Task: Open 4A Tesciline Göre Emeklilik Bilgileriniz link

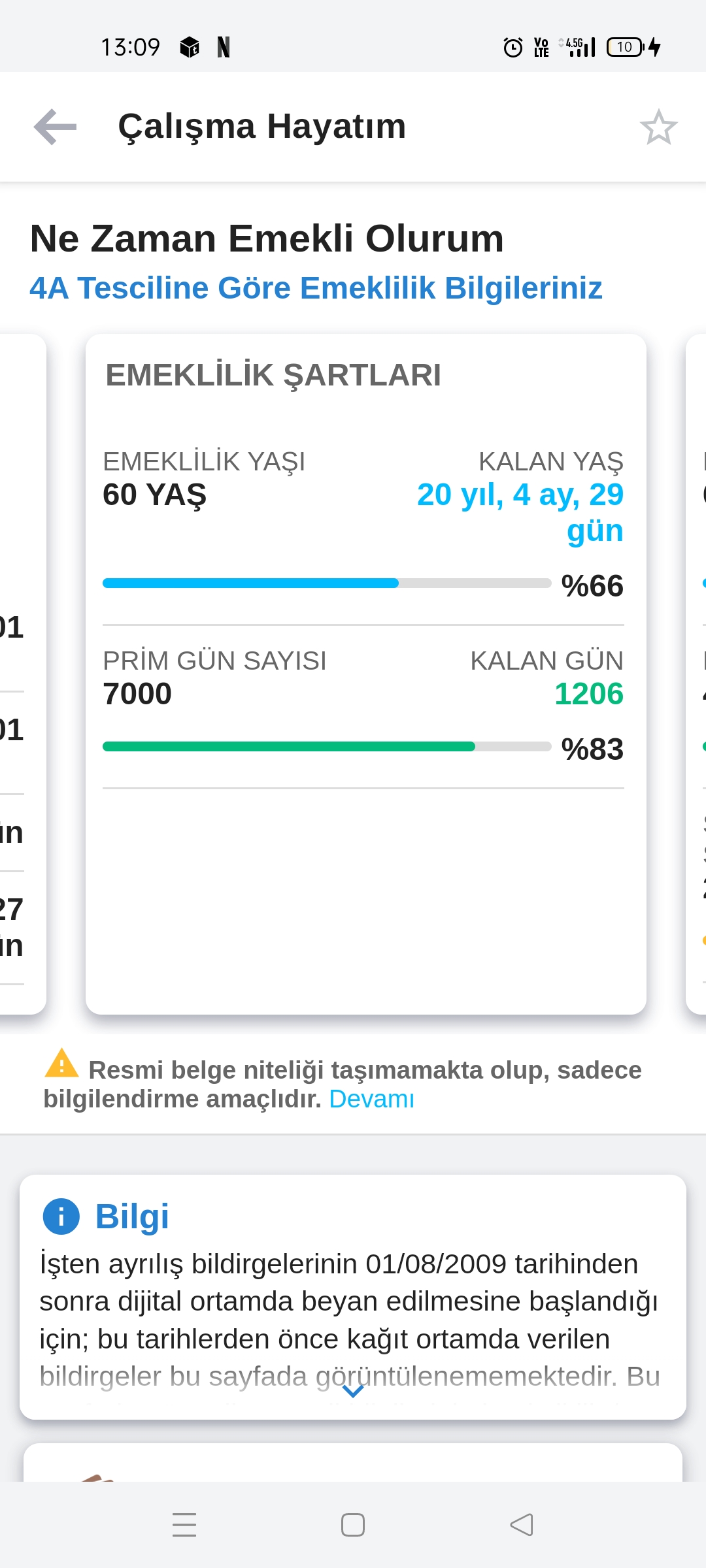Action: tap(316, 288)
